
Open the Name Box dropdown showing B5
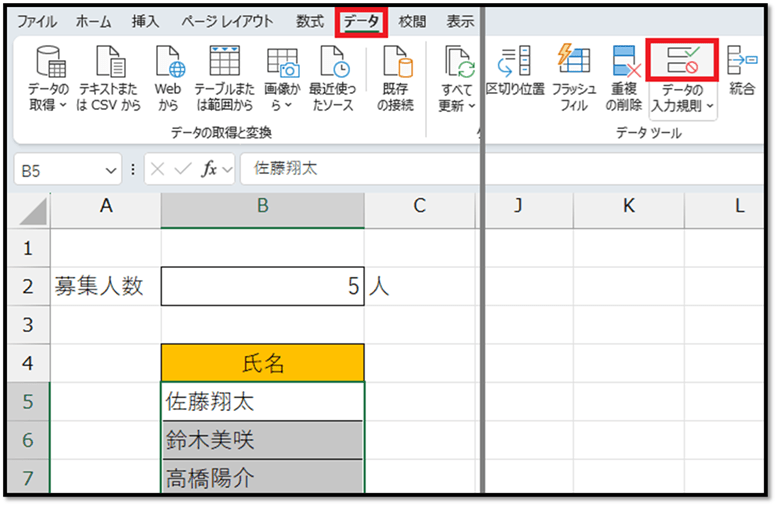coord(109,170)
